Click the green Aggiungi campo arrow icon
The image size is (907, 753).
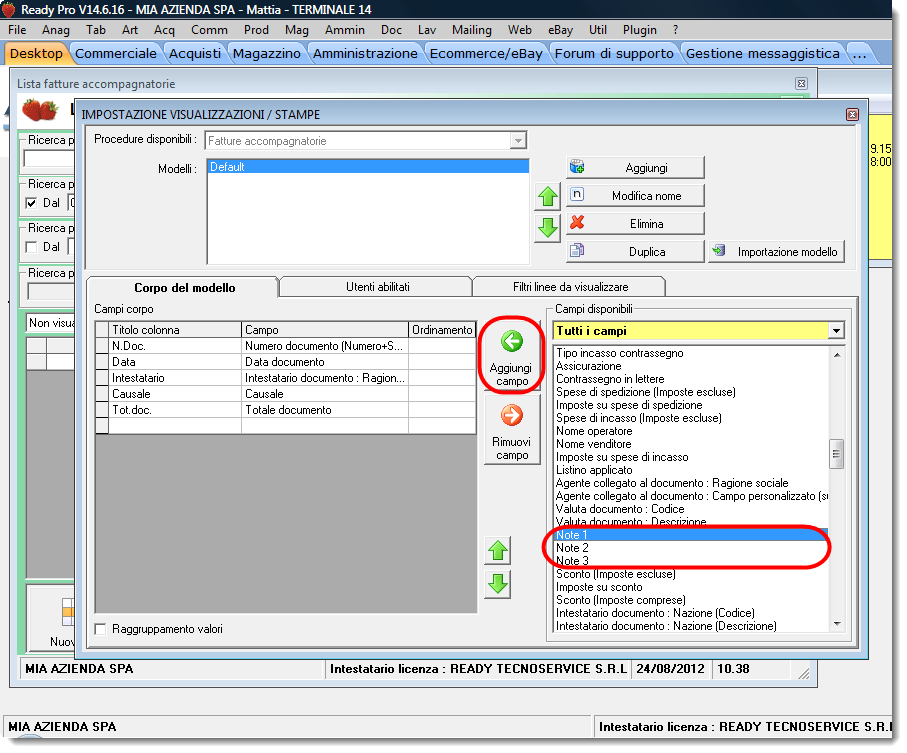(x=511, y=341)
